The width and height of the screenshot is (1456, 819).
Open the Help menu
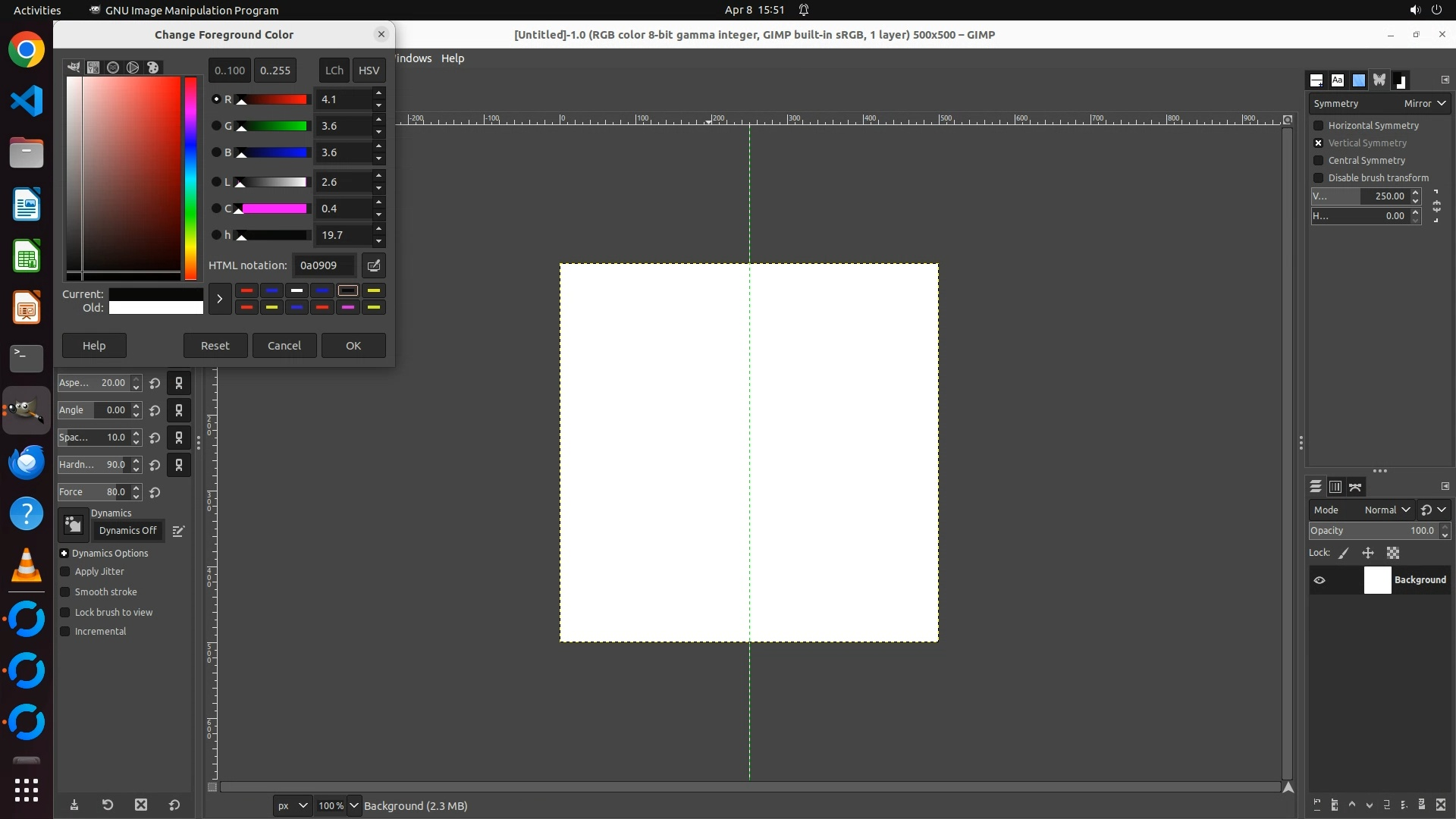(453, 58)
